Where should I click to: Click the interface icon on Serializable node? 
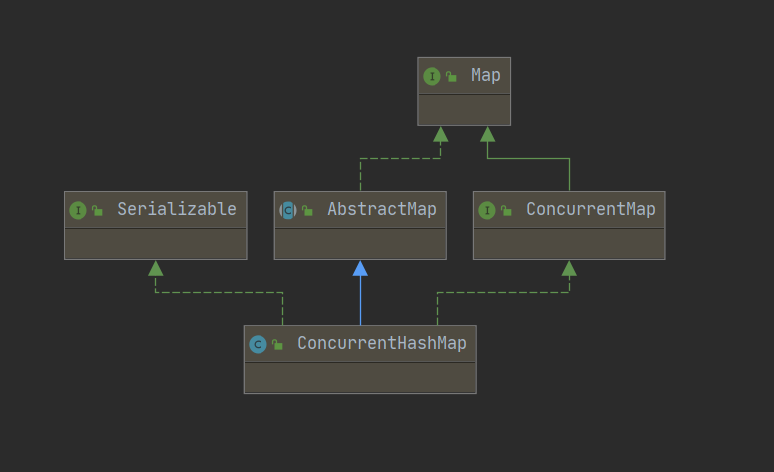tap(78, 210)
